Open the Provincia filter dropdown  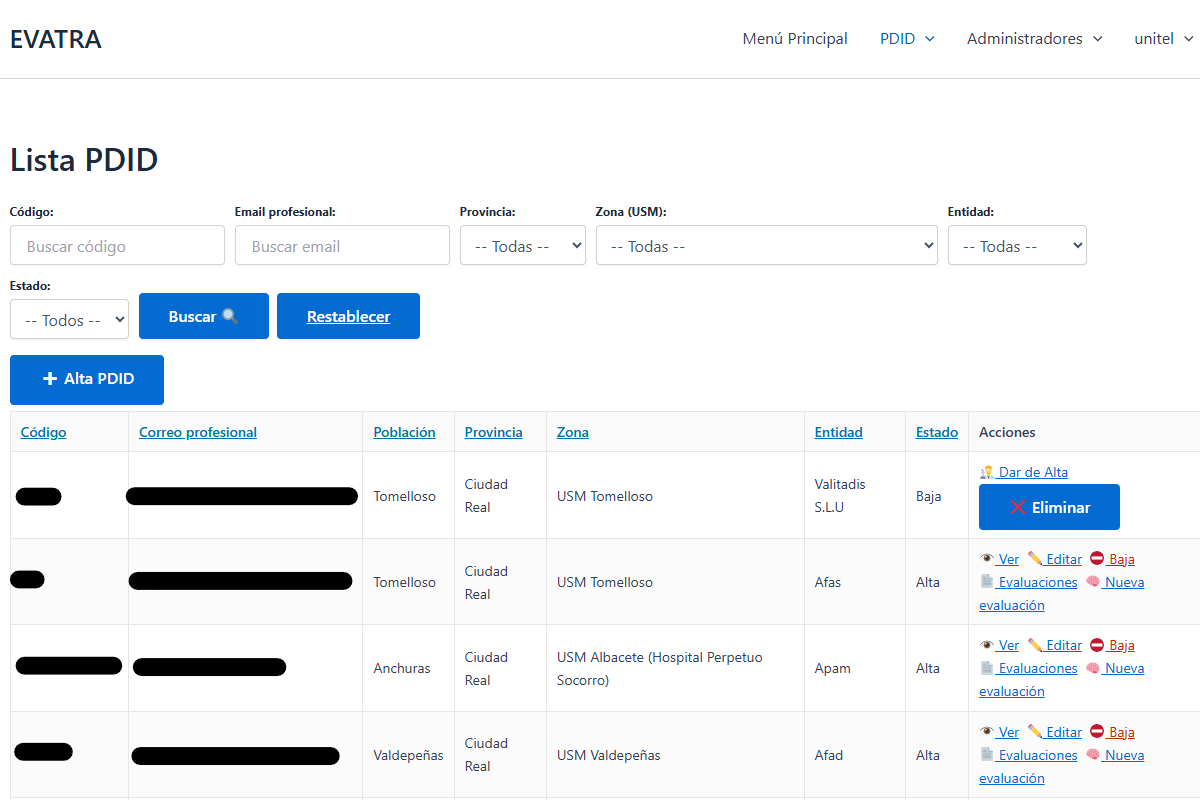point(523,245)
